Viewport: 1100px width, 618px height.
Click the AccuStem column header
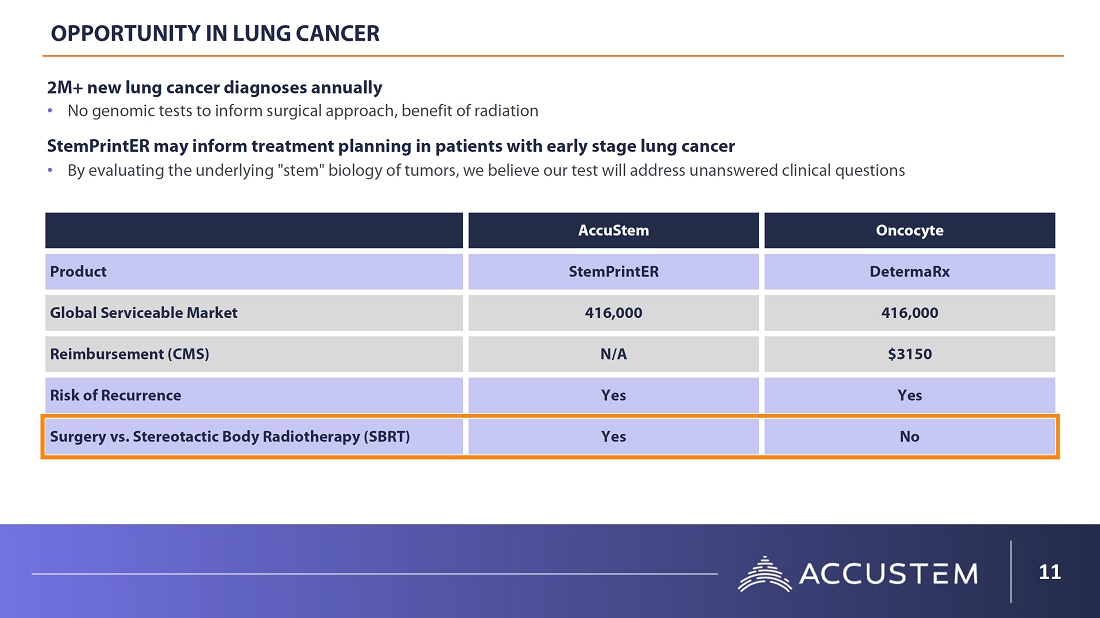click(613, 230)
